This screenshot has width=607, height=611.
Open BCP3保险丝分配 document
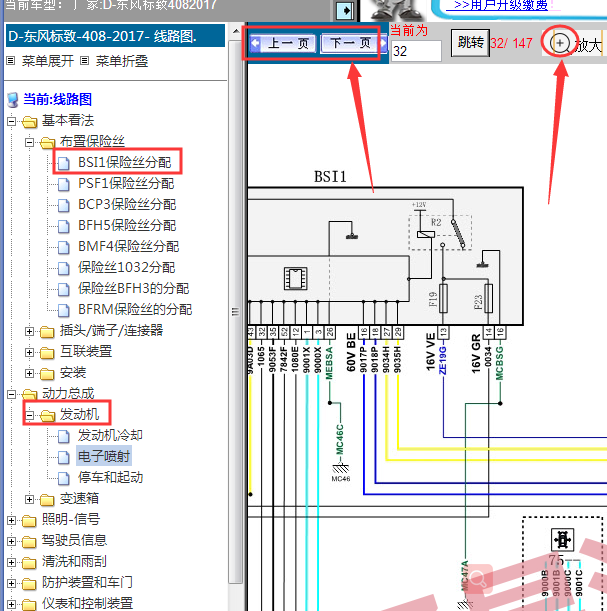click(127, 204)
